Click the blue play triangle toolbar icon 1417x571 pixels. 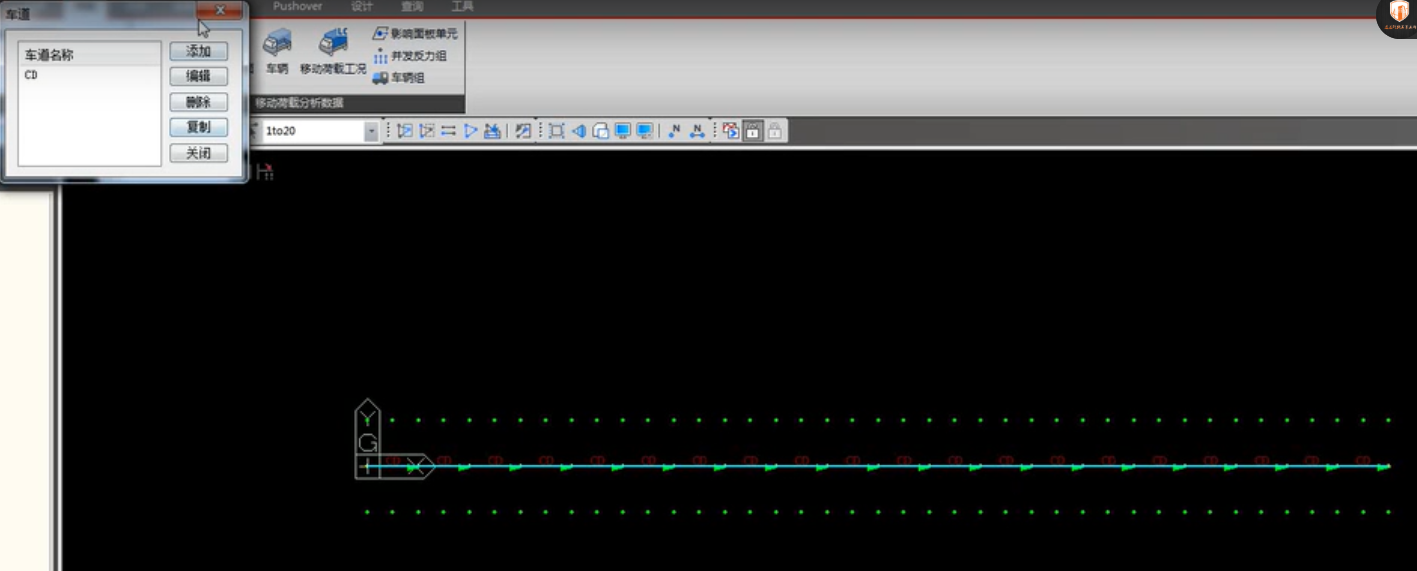[470, 131]
